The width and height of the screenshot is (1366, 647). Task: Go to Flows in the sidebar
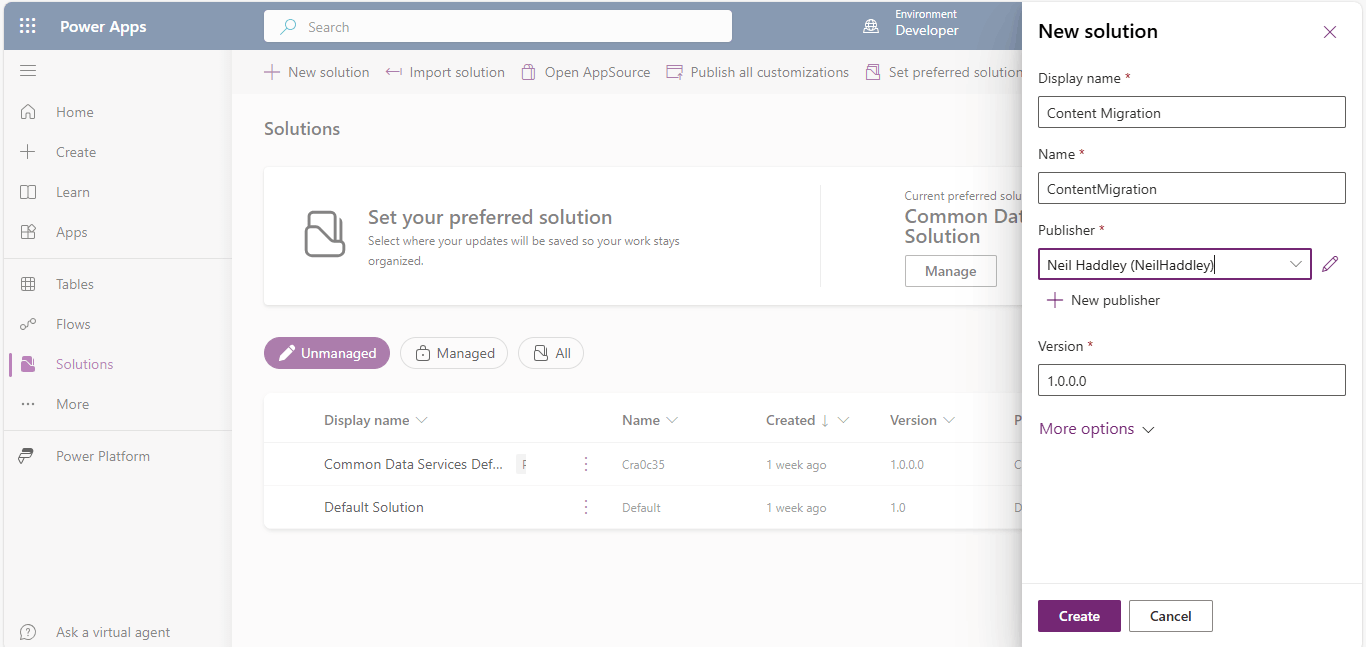coord(73,324)
